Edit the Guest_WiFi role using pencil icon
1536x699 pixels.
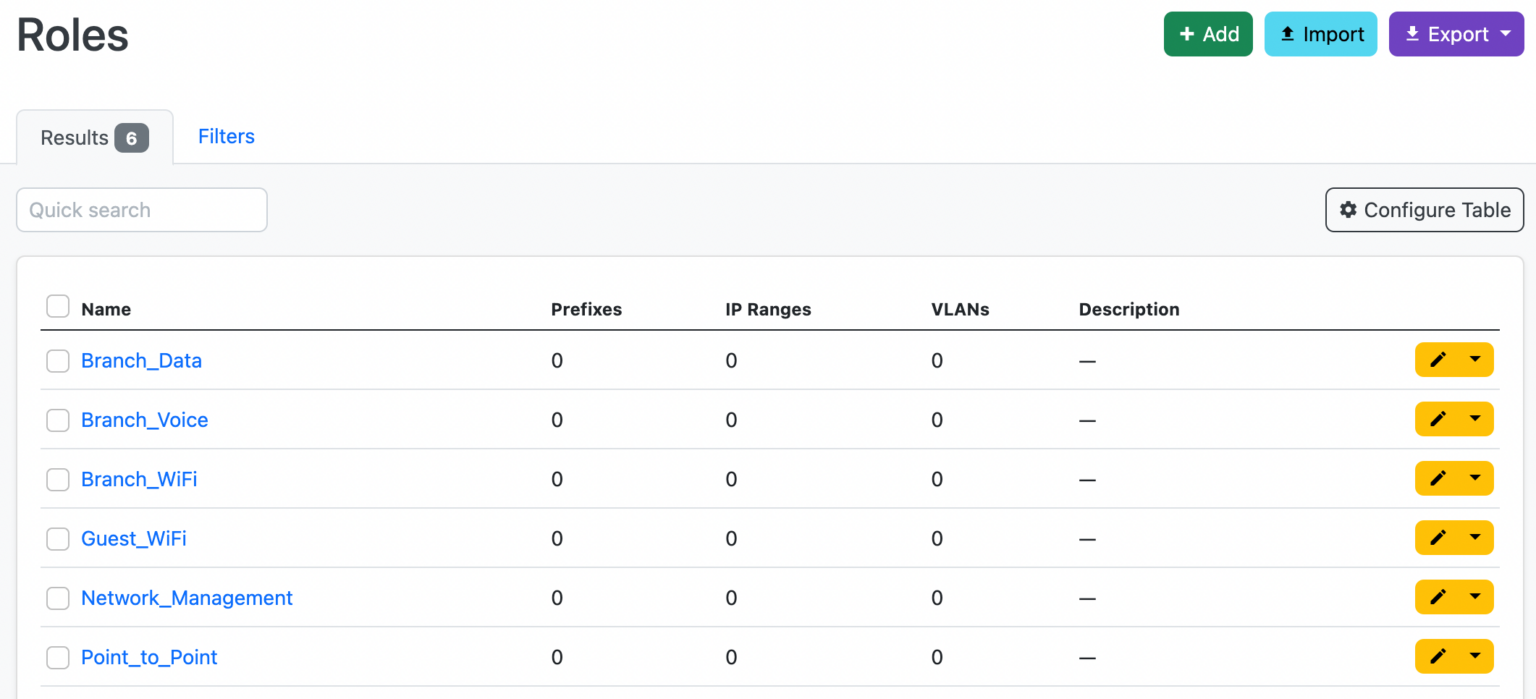pyautogui.click(x=1440, y=538)
